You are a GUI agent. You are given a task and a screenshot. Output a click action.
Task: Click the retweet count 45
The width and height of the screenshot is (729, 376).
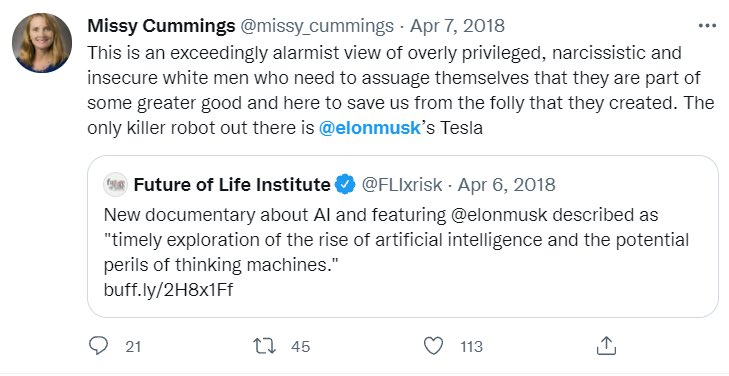point(300,347)
